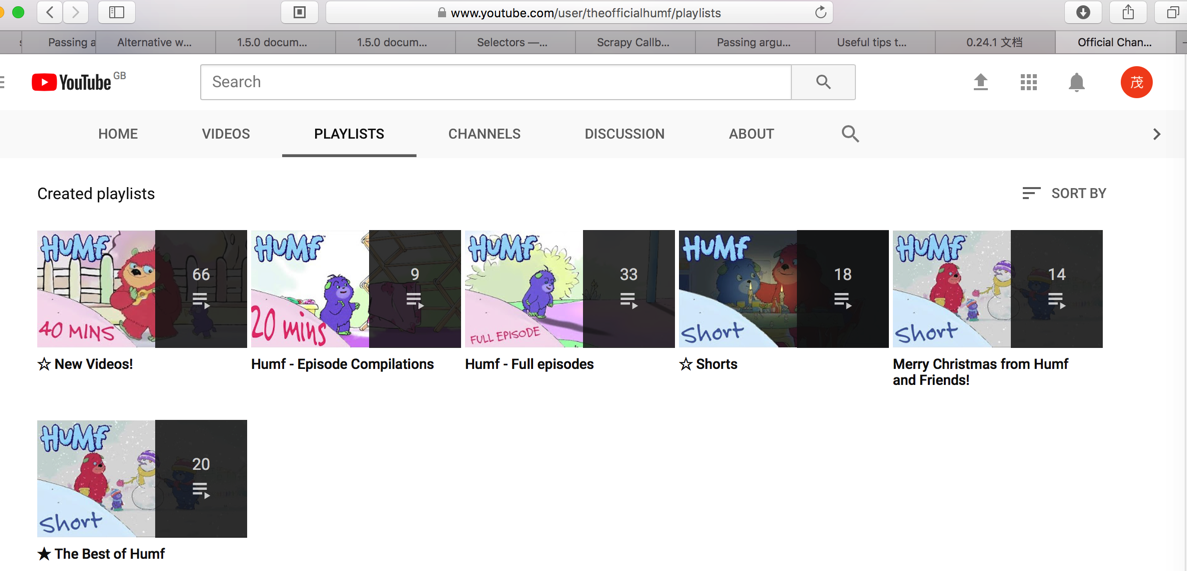Viewport: 1187px width, 571px height.
Task: Open the ☆ New Videos! playlist link
Action: 85,364
